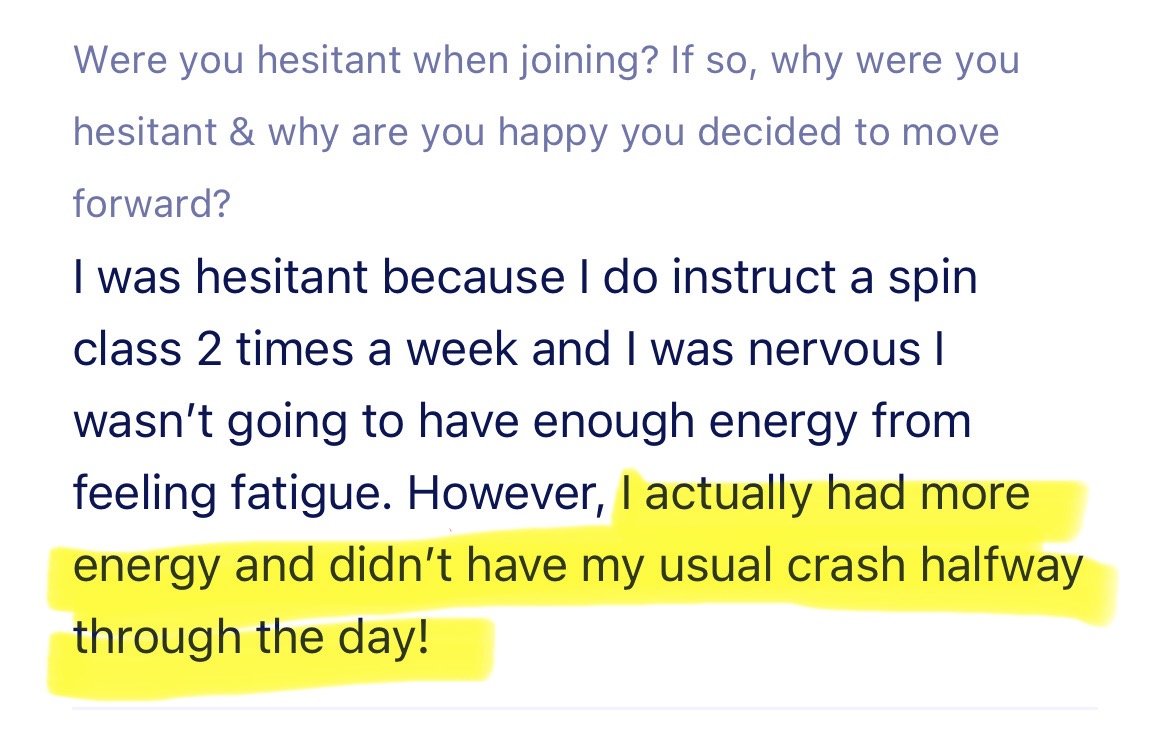Click the horizontal divider line below the answer
The image size is (1170, 746).
(584, 708)
